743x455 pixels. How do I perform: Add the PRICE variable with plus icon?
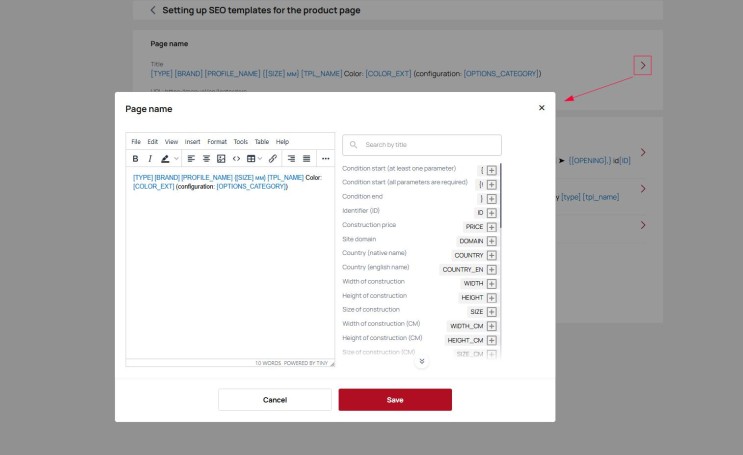pyautogui.click(x=492, y=227)
